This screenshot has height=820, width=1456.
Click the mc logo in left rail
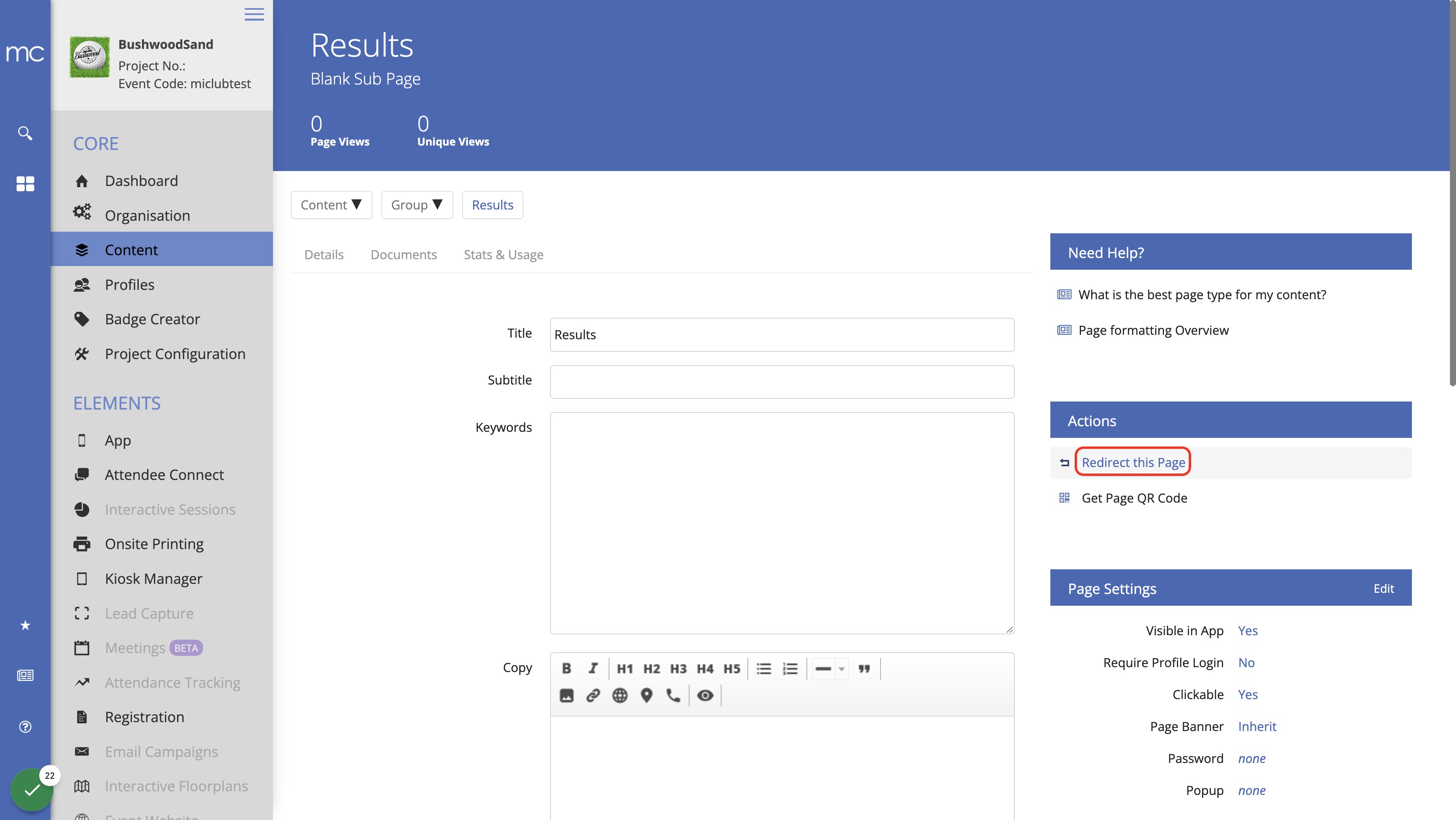[25, 53]
